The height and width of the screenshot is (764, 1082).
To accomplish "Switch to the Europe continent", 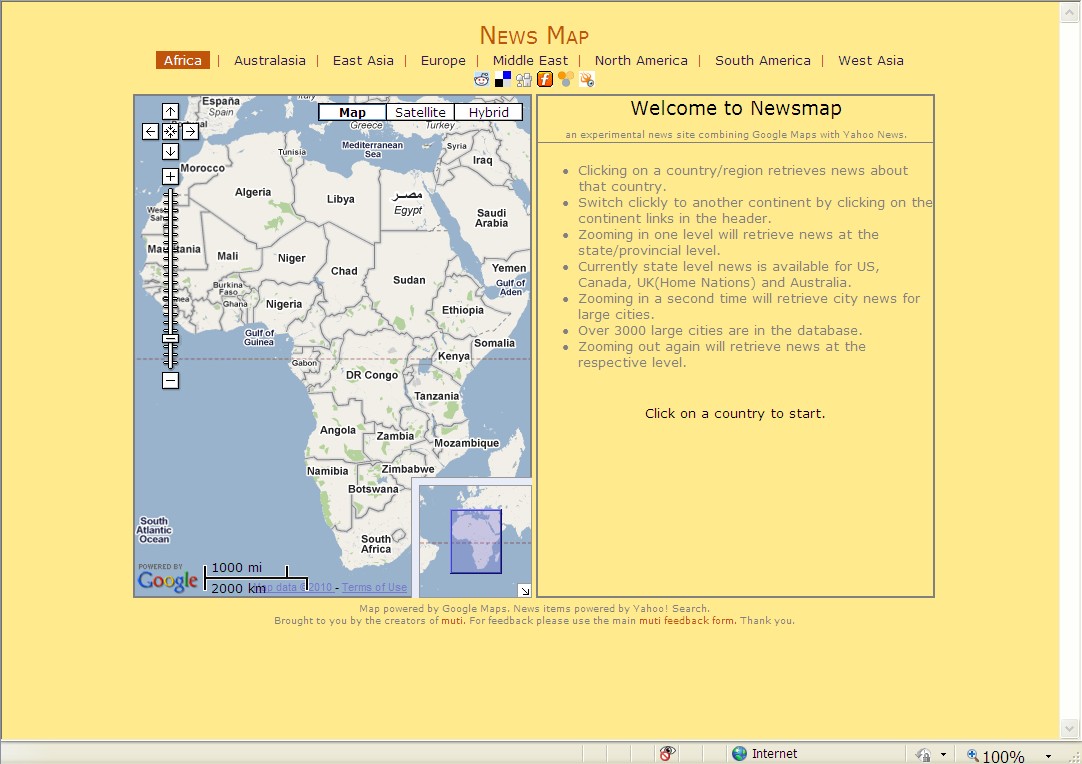I will [443, 60].
